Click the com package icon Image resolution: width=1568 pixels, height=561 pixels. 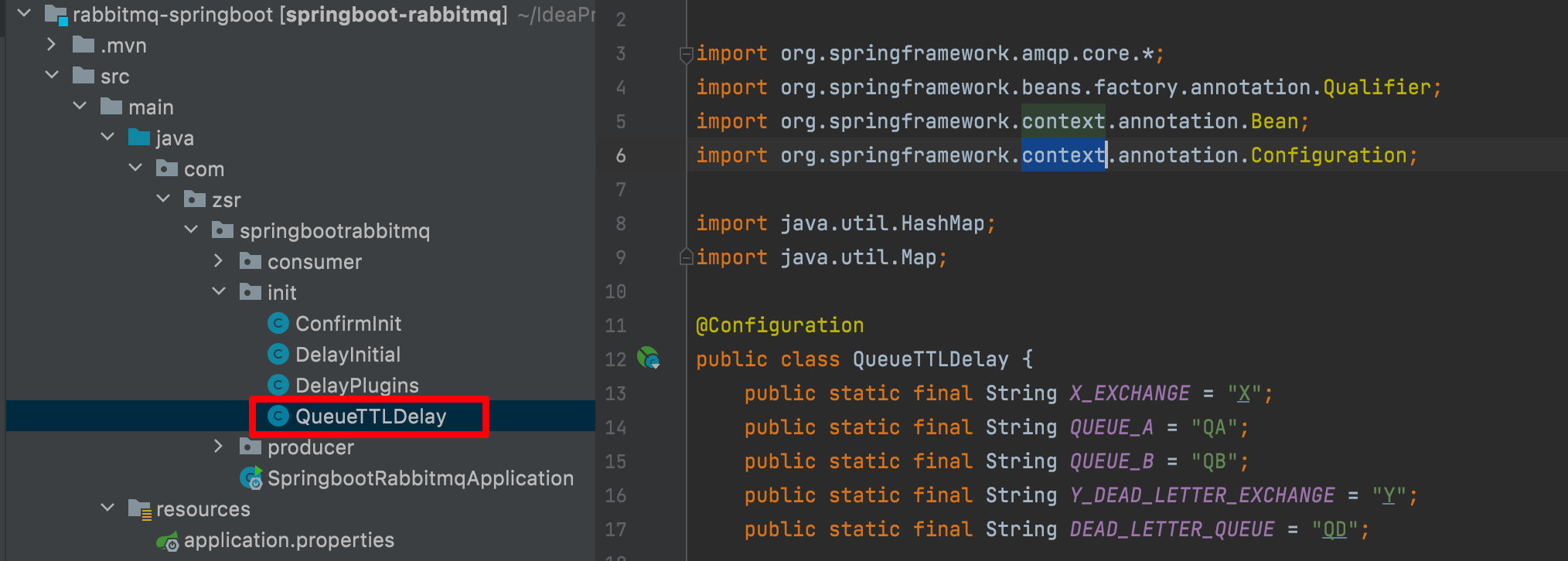[167, 168]
